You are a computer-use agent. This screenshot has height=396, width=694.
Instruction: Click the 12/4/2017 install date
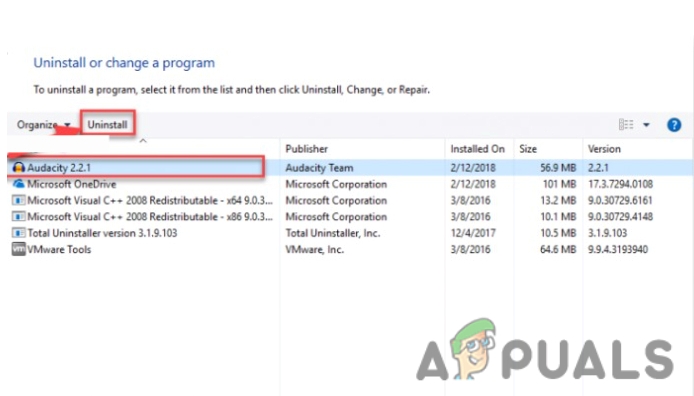tap(473, 233)
